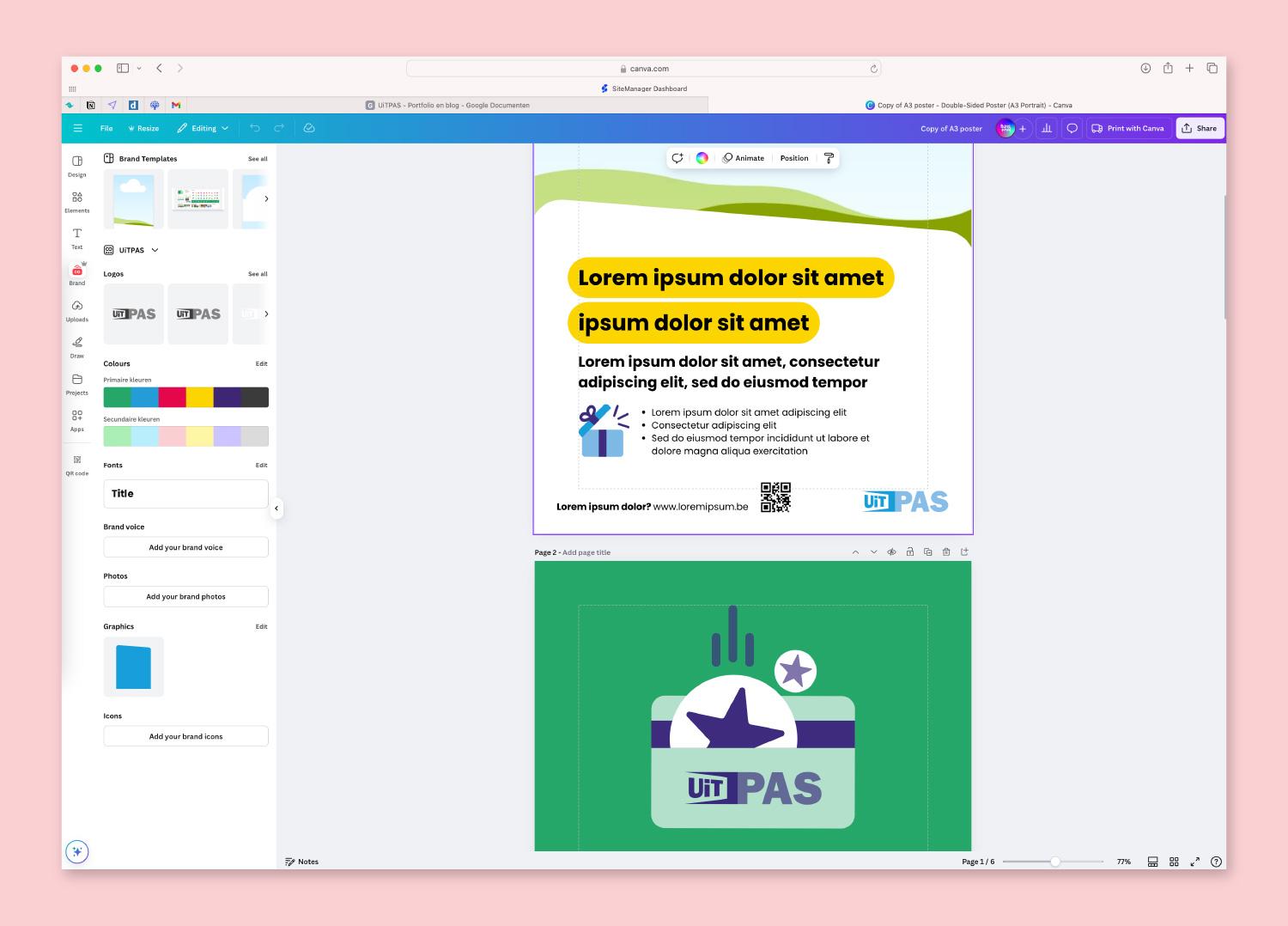The image size is (1288, 926).
Task: Open the Editing mode dropdown
Action: tap(204, 128)
